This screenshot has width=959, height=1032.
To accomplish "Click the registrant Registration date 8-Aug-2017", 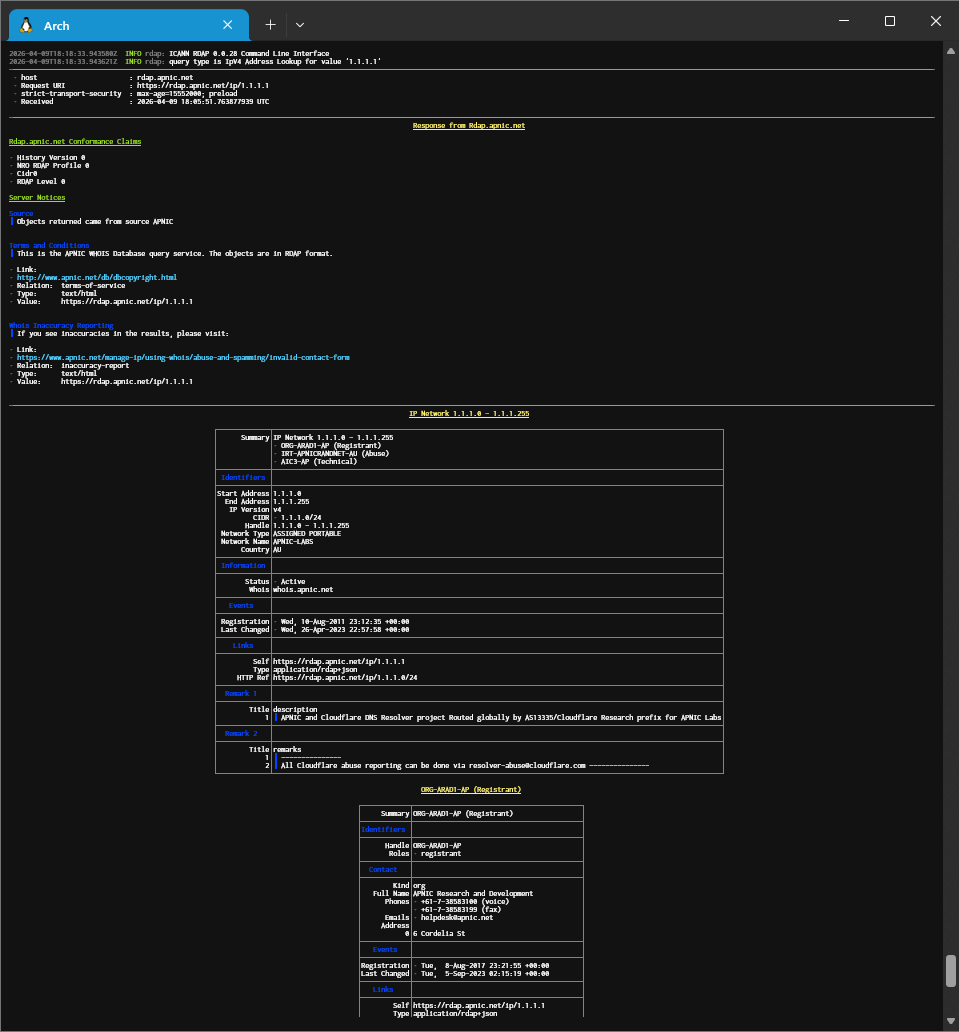I will click(x=485, y=966).
